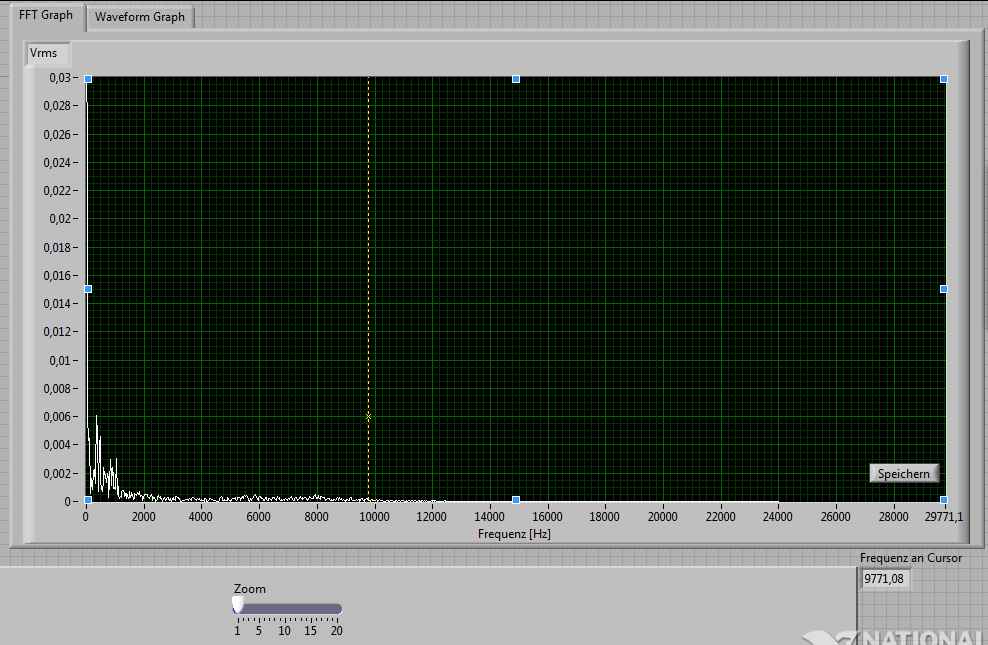Switch to the FFT Graph tab

[46, 15]
